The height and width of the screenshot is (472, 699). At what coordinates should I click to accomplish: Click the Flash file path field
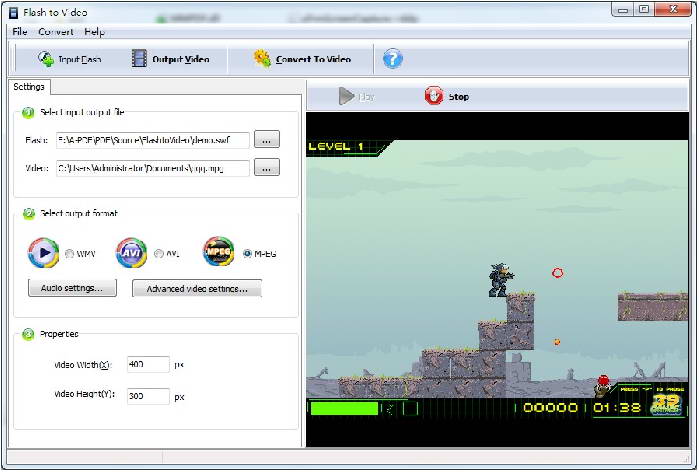(x=153, y=140)
